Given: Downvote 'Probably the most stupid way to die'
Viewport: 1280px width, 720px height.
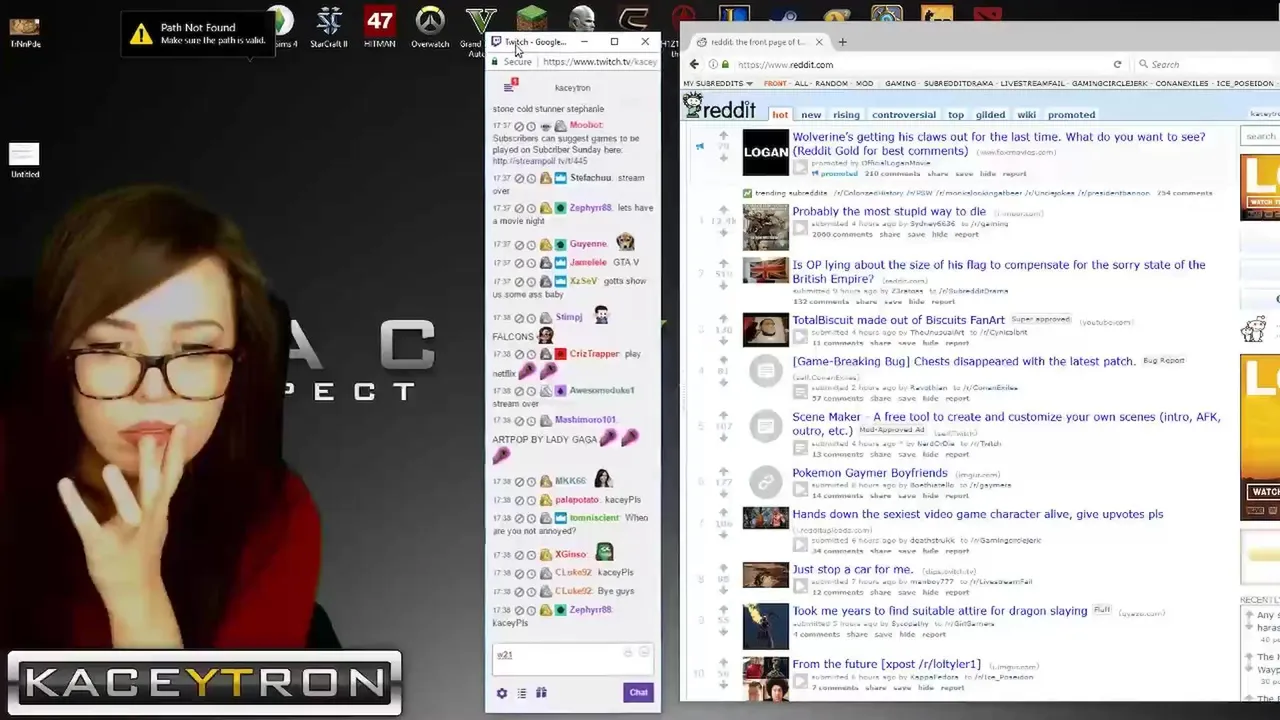Looking at the screenshot, I should (x=723, y=233).
